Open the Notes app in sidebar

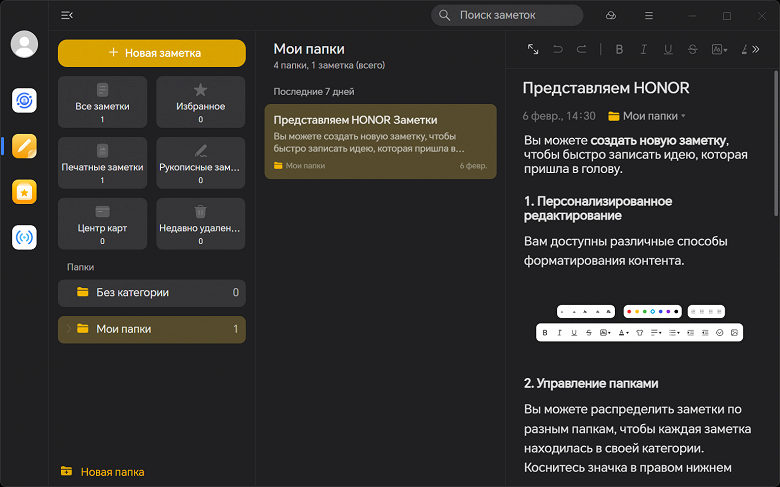pos(24,146)
